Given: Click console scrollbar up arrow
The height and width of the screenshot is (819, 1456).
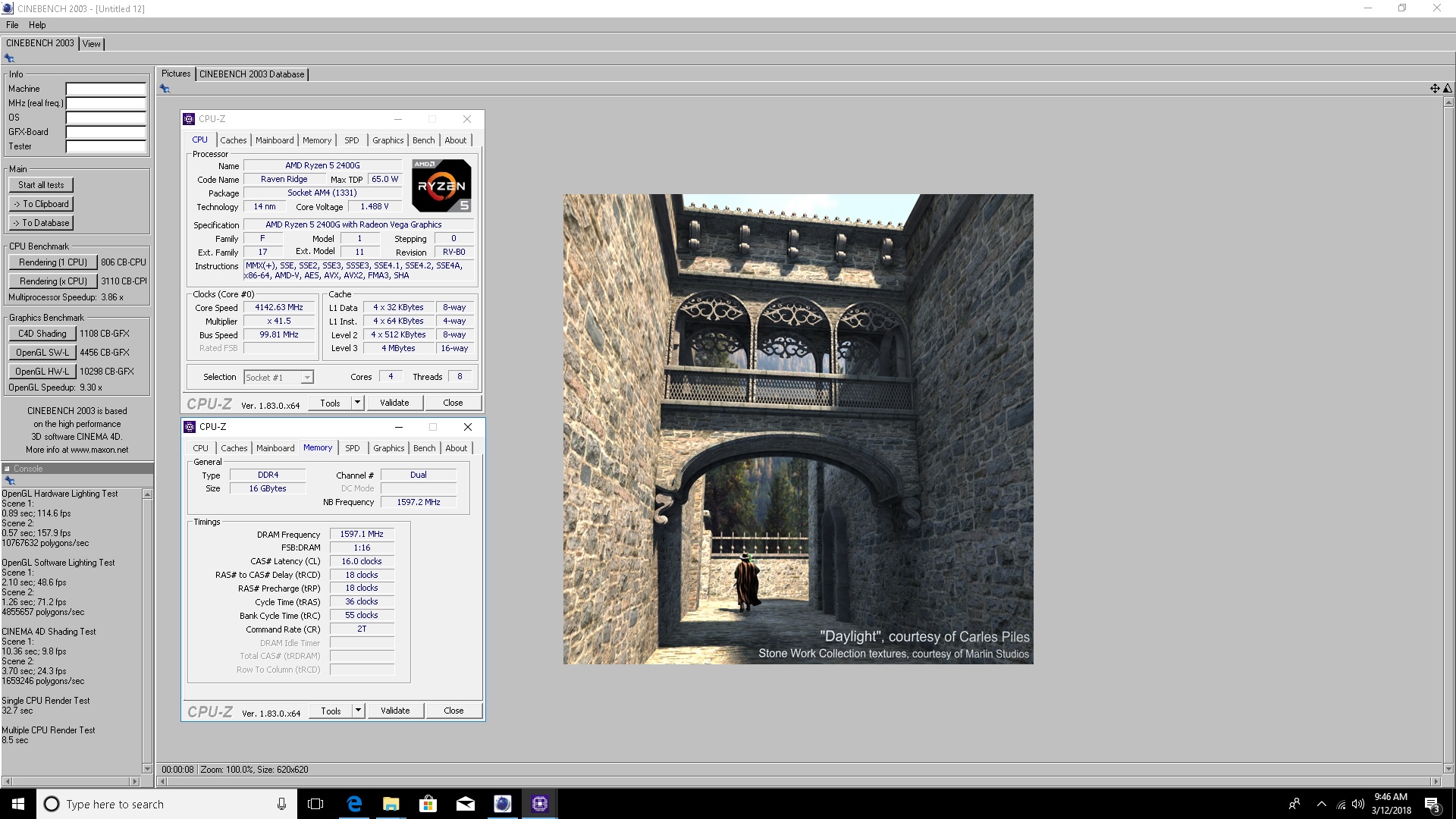Looking at the screenshot, I should click(147, 494).
